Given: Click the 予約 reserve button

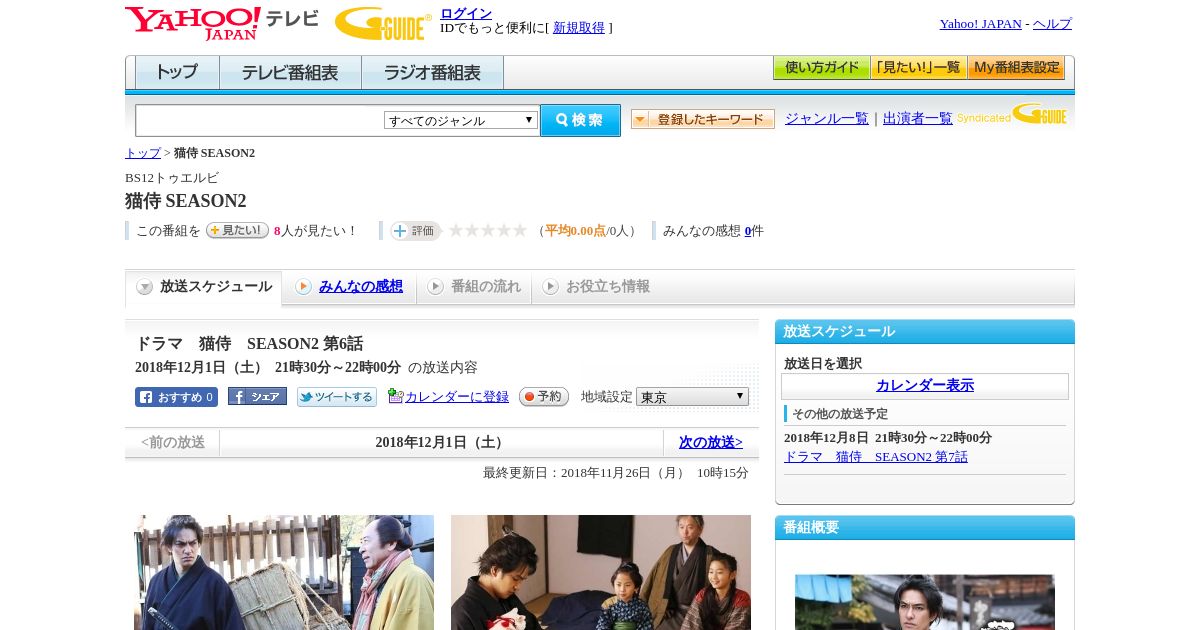Looking at the screenshot, I should click(544, 396).
